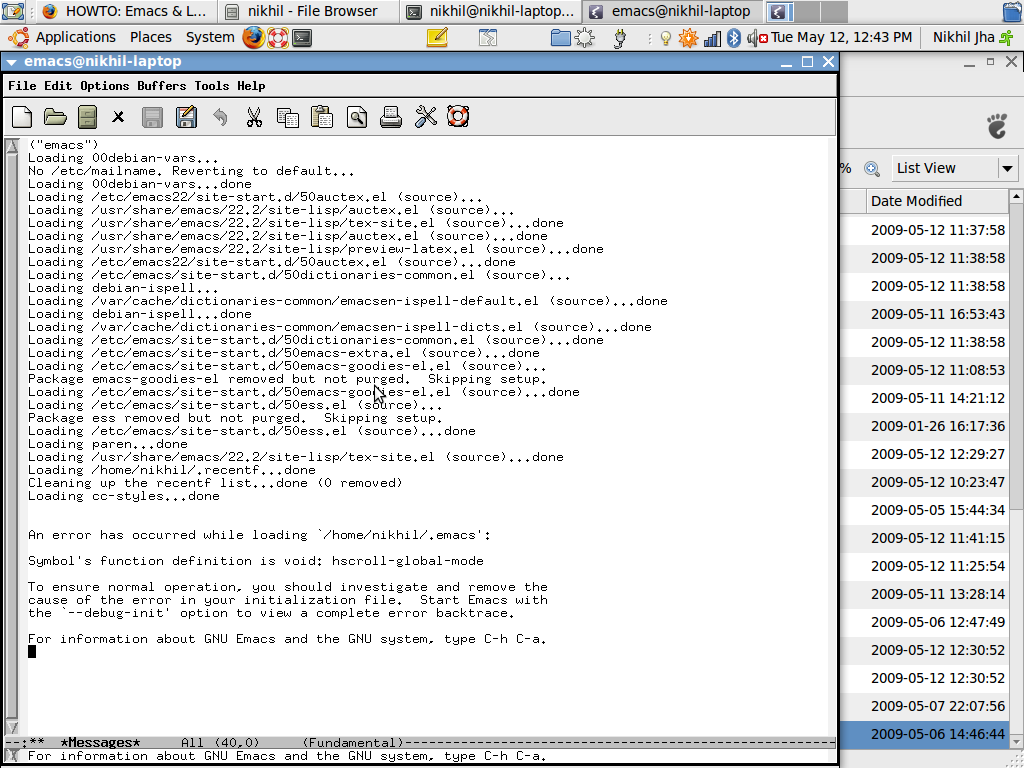
Task: Click the Save As floppy-with-pencil icon
Action: coord(186,117)
